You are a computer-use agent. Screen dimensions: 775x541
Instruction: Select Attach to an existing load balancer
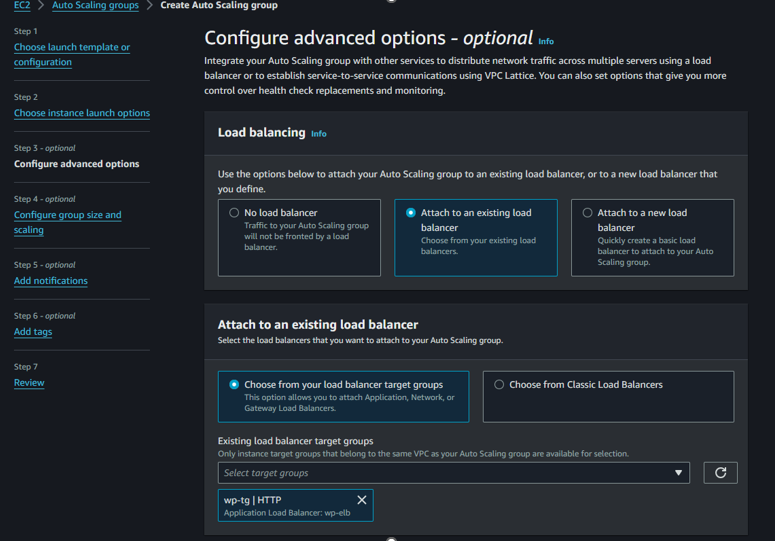click(x=411, y=213)
